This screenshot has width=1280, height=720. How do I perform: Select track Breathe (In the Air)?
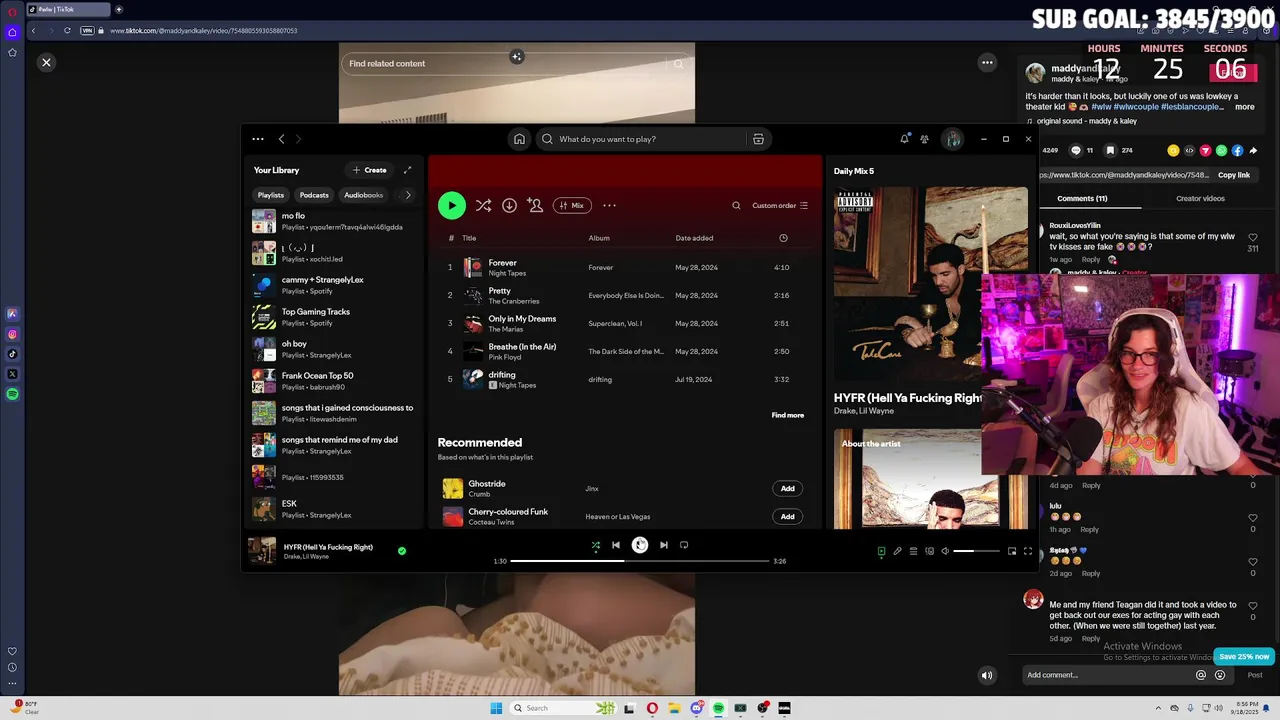pos(625,351)
